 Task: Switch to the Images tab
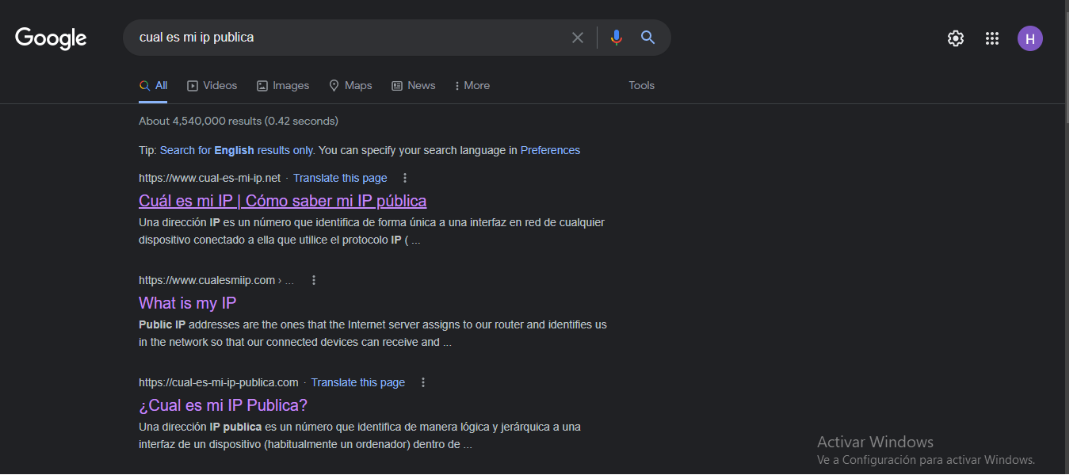pyautogui.click(x=283, y=86)
